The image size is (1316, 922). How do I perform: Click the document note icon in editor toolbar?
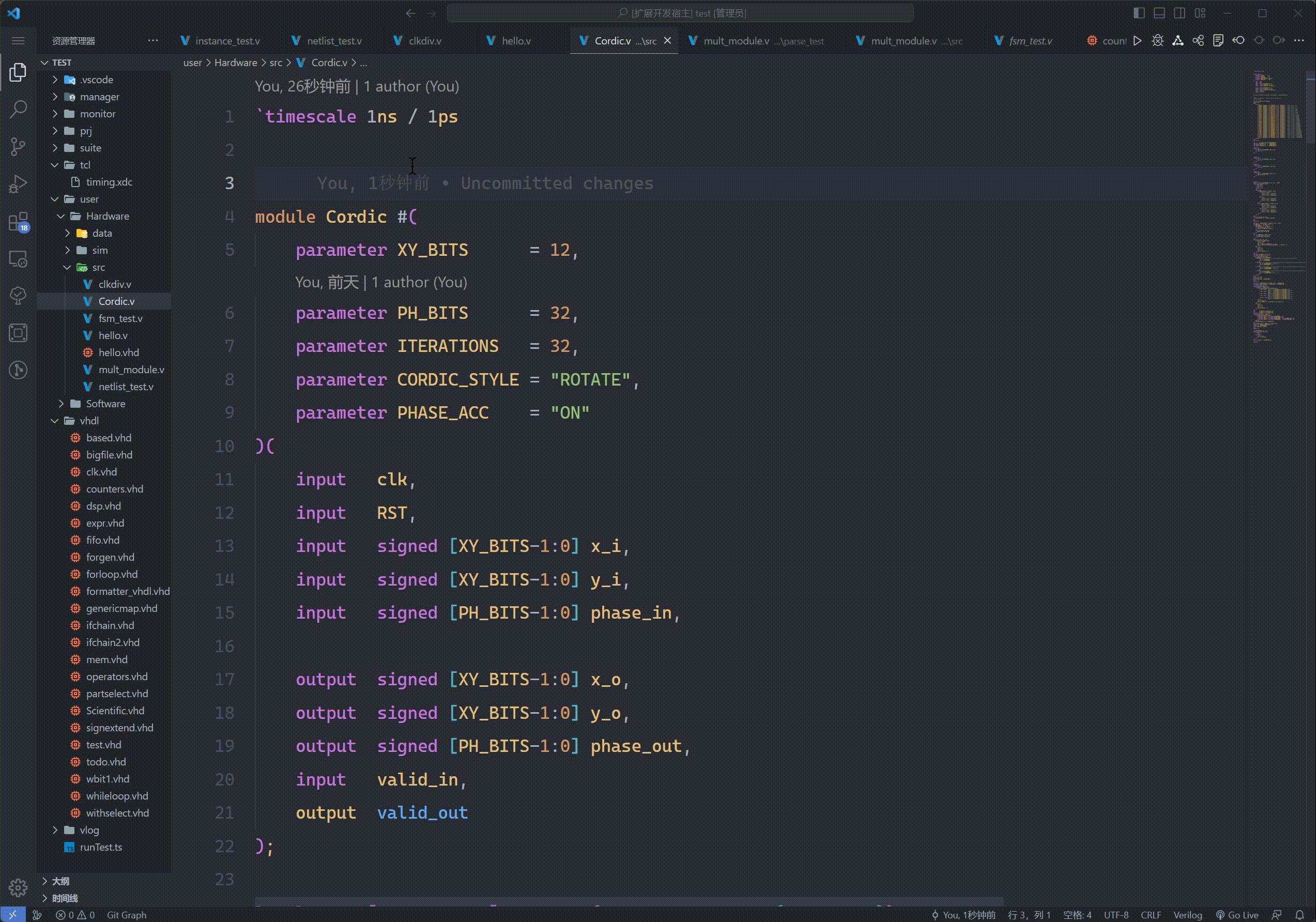[x=1218, y=41]
